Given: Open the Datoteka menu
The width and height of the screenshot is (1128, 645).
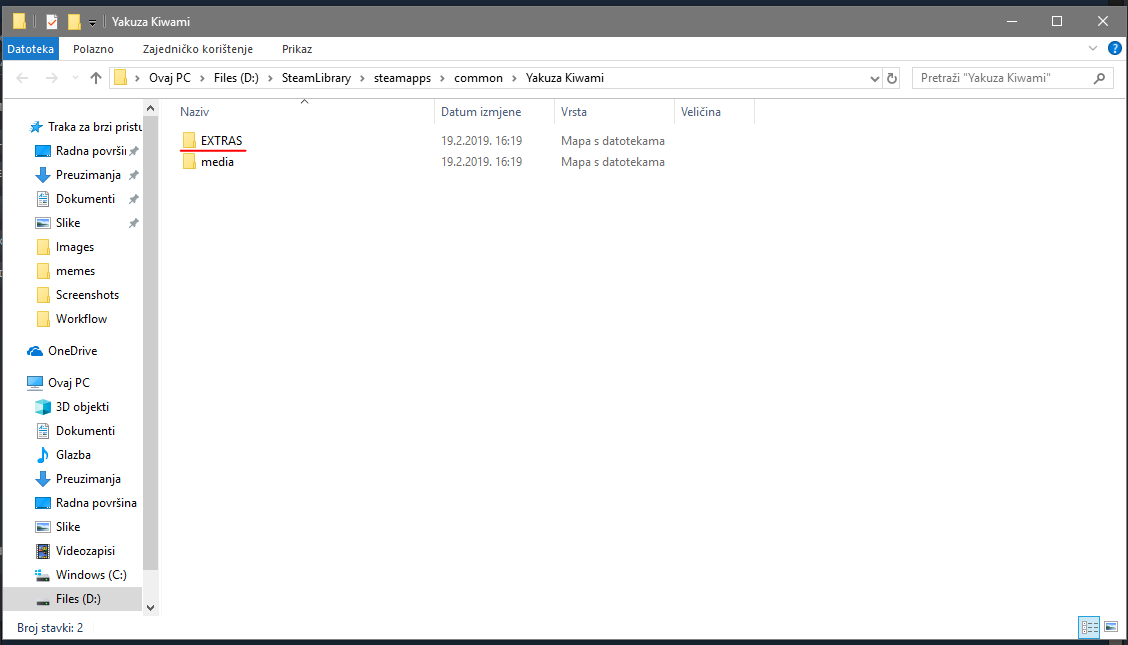Looking at the screenshot, I should 30,49.
